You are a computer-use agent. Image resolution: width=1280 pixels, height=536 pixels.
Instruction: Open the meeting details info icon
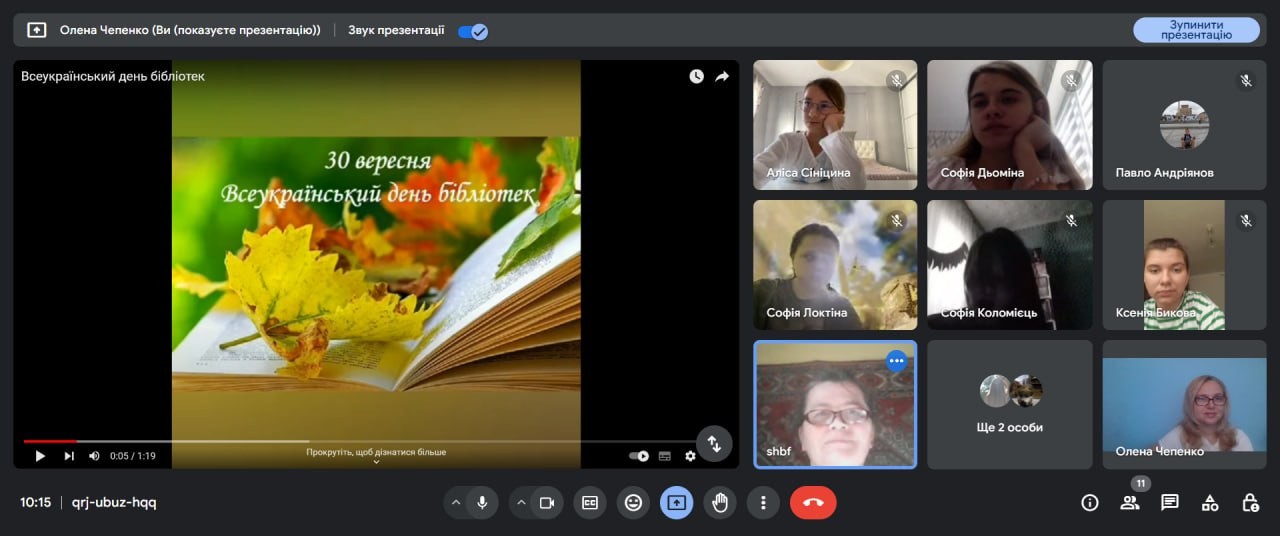pyautogui.click(x=1090, y=503)
